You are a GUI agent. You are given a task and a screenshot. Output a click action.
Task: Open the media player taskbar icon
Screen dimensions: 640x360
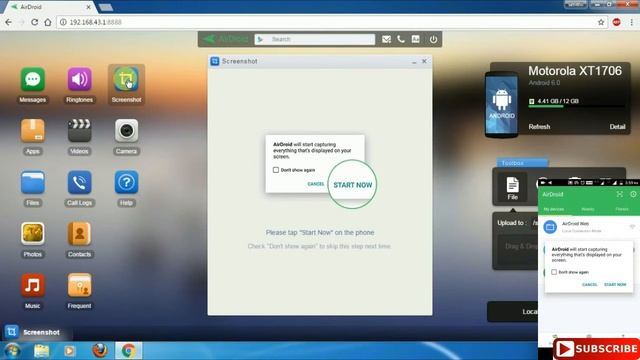tap(69, 351)
